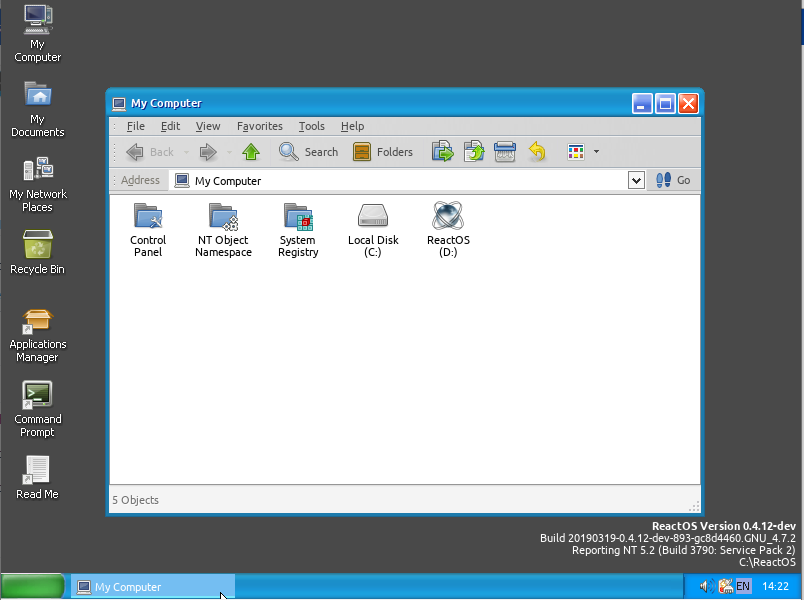Viewport: 804px width, 600px height.
Task: Open the View menu
Action: click(x=208, y=126)
